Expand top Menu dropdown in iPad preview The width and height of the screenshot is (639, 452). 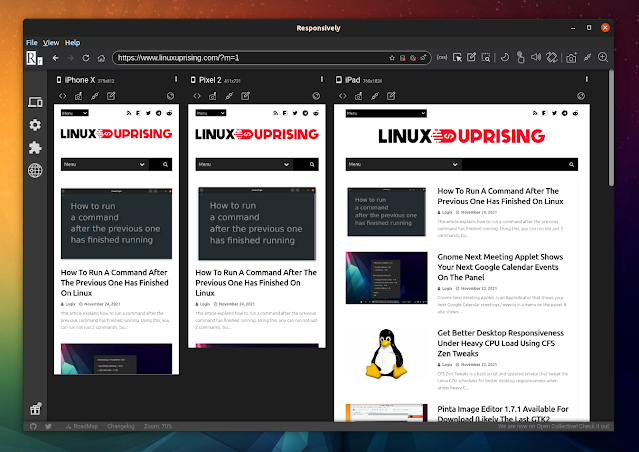tap(386, 113)
